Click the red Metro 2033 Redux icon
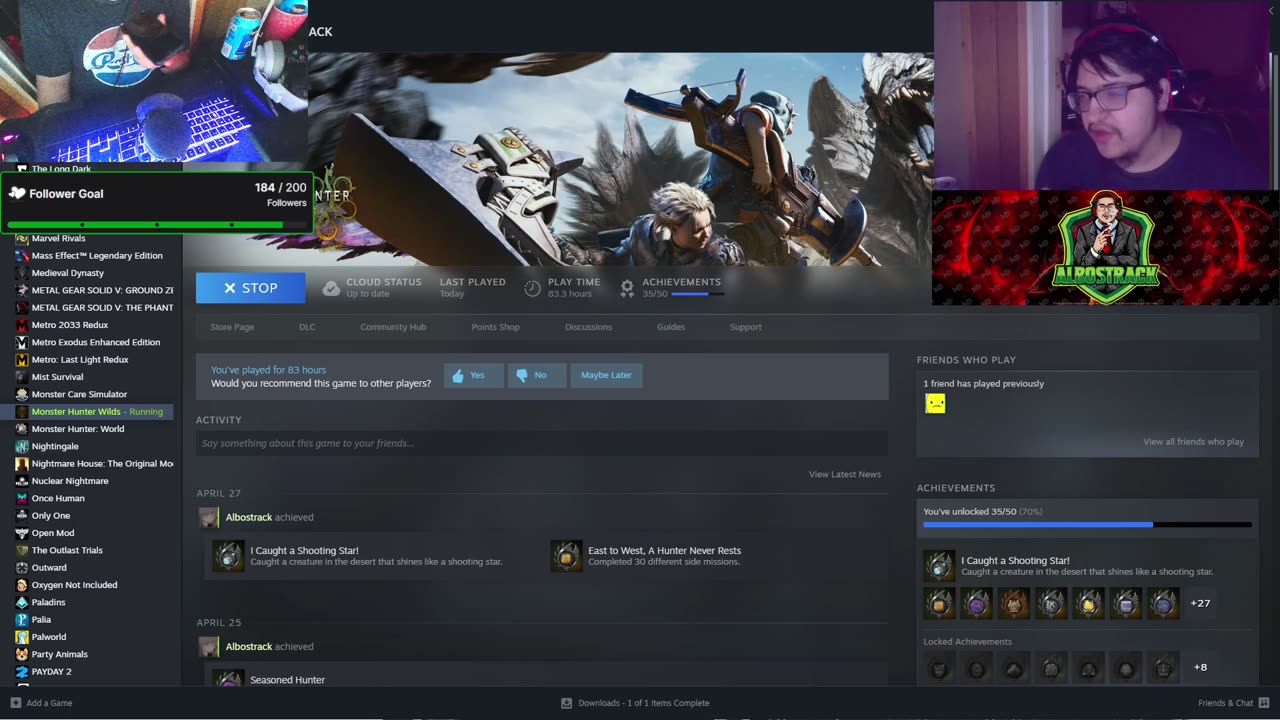Screen dimensions: 1280x720 [22, 325]
